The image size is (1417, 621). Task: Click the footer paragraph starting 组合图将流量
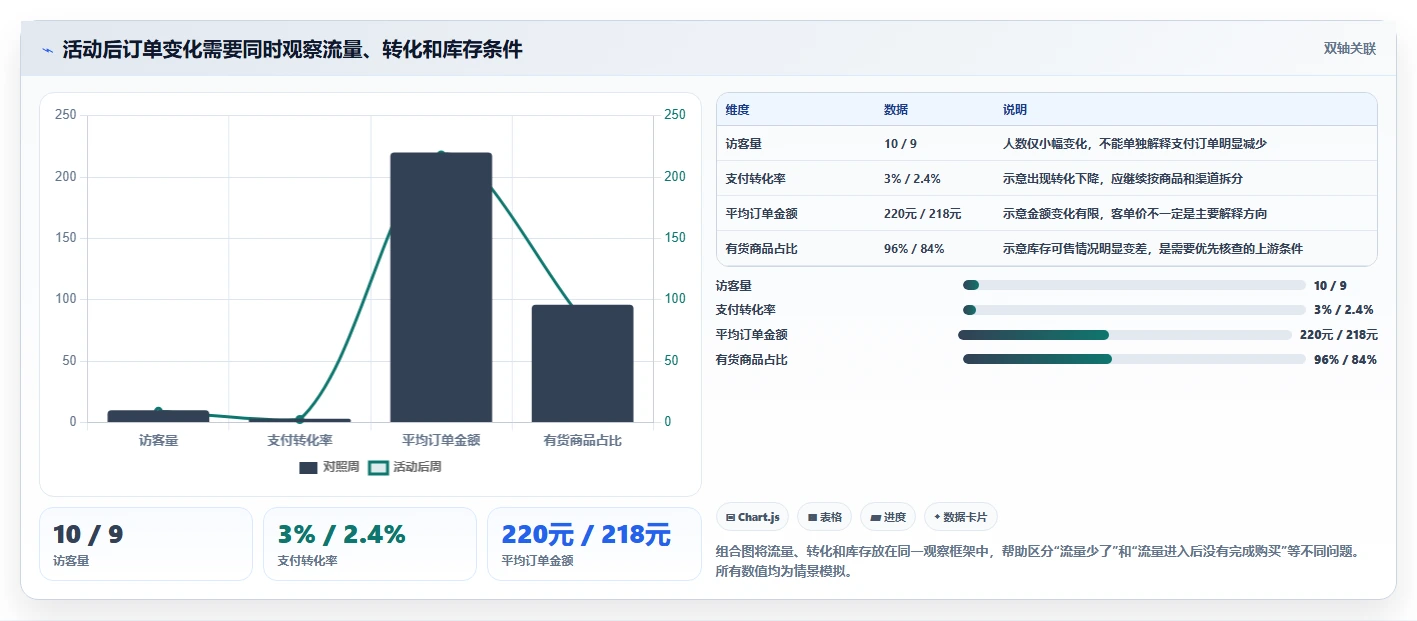[x=1037, y=562]
